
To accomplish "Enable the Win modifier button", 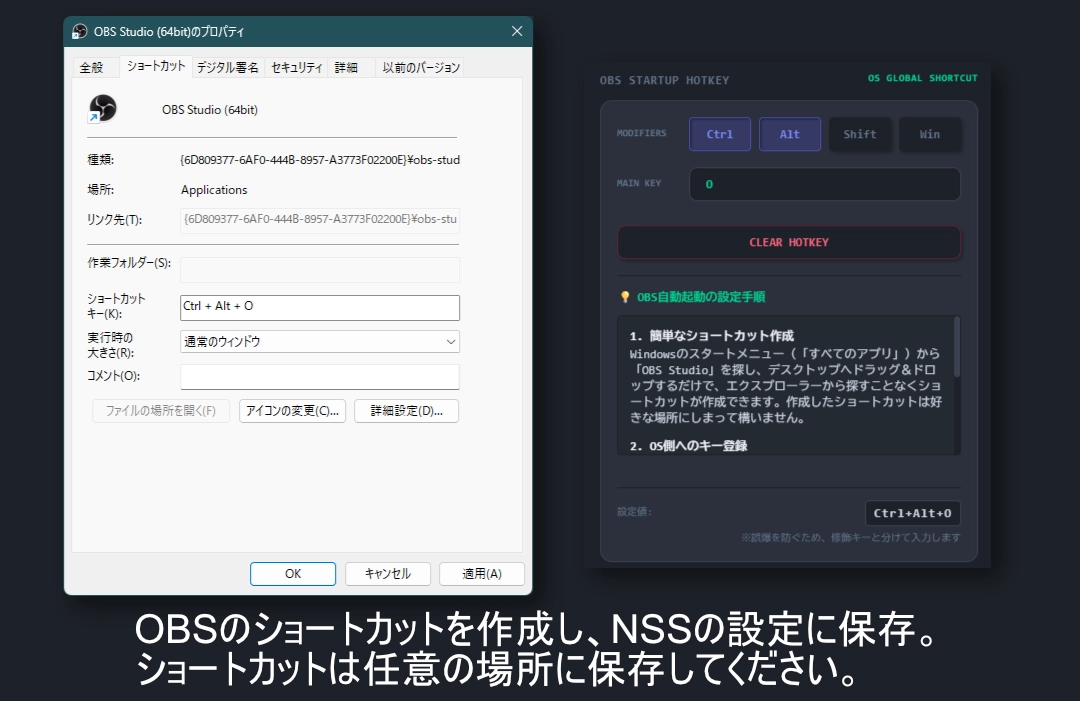I will pyautogui.click(x=930, y=134).
